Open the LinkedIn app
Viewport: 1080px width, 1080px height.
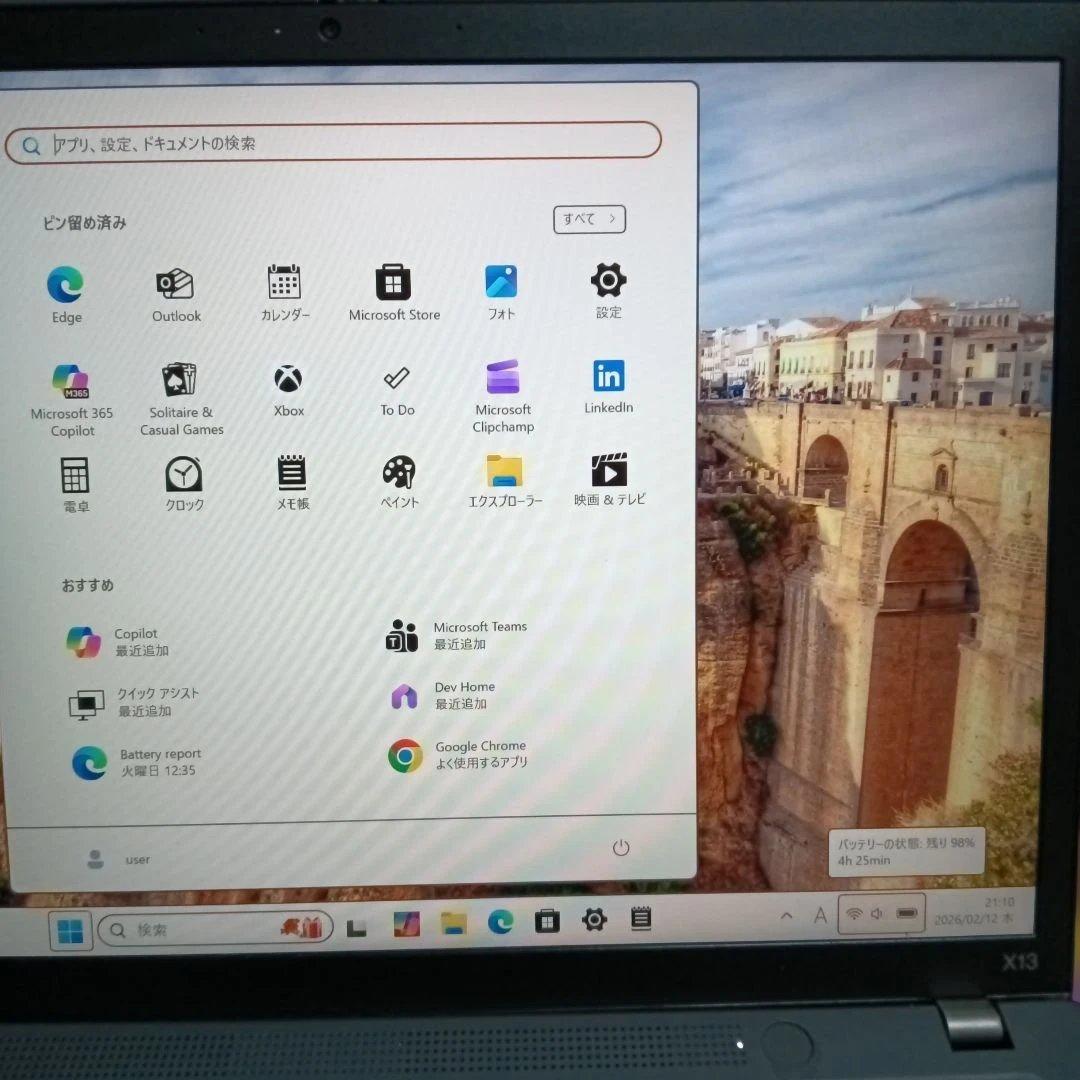click(x=608, y=377)
